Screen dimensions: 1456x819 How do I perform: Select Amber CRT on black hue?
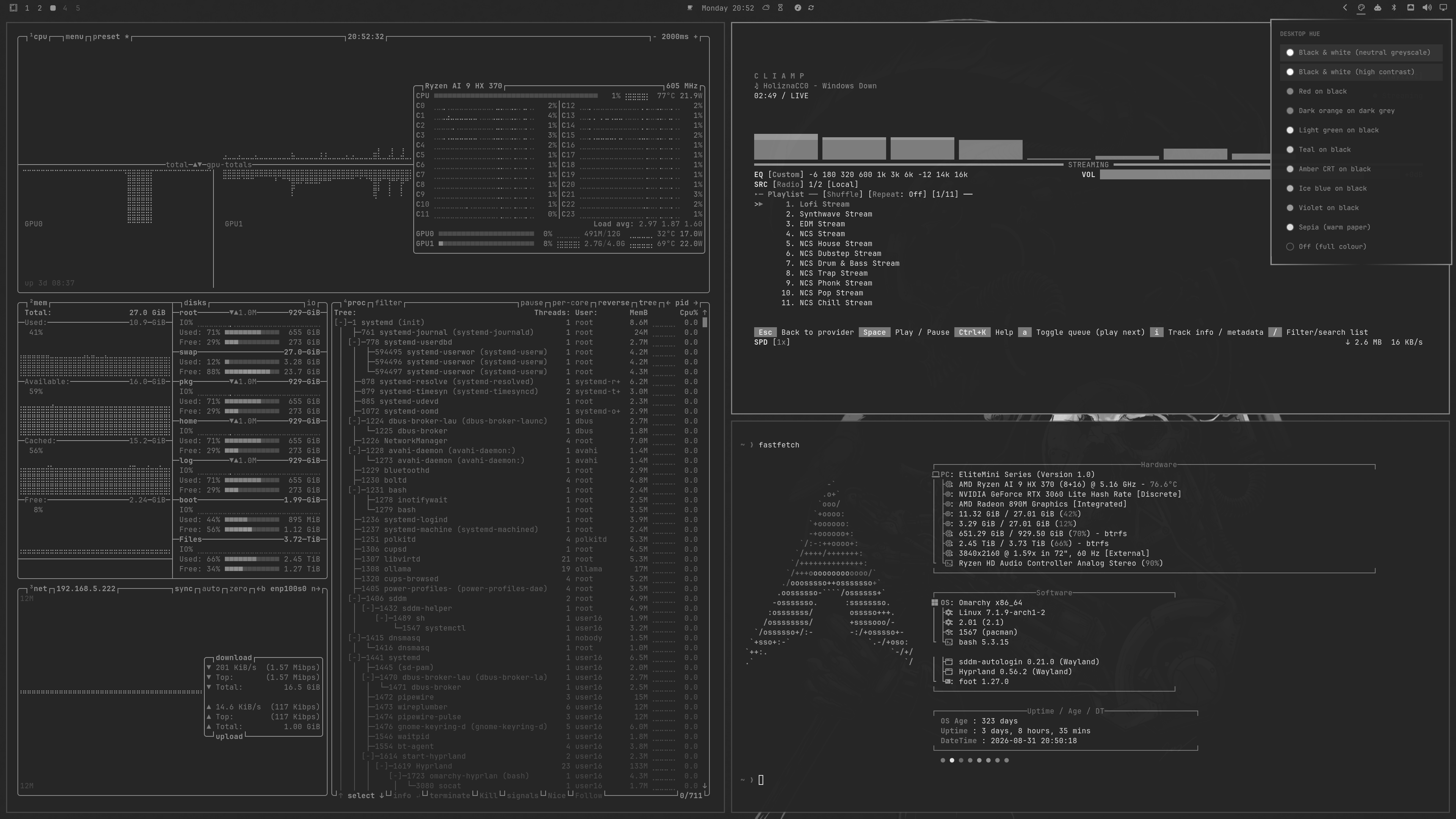[1361, 169]
